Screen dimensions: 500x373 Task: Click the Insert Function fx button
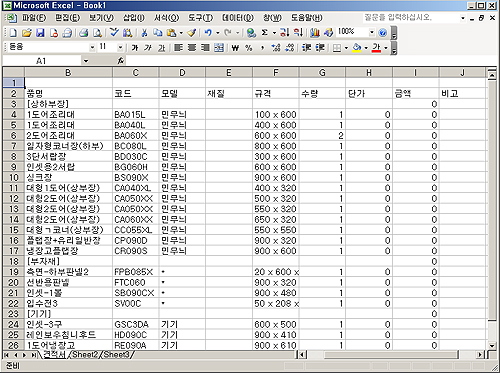tap(121, 61)
